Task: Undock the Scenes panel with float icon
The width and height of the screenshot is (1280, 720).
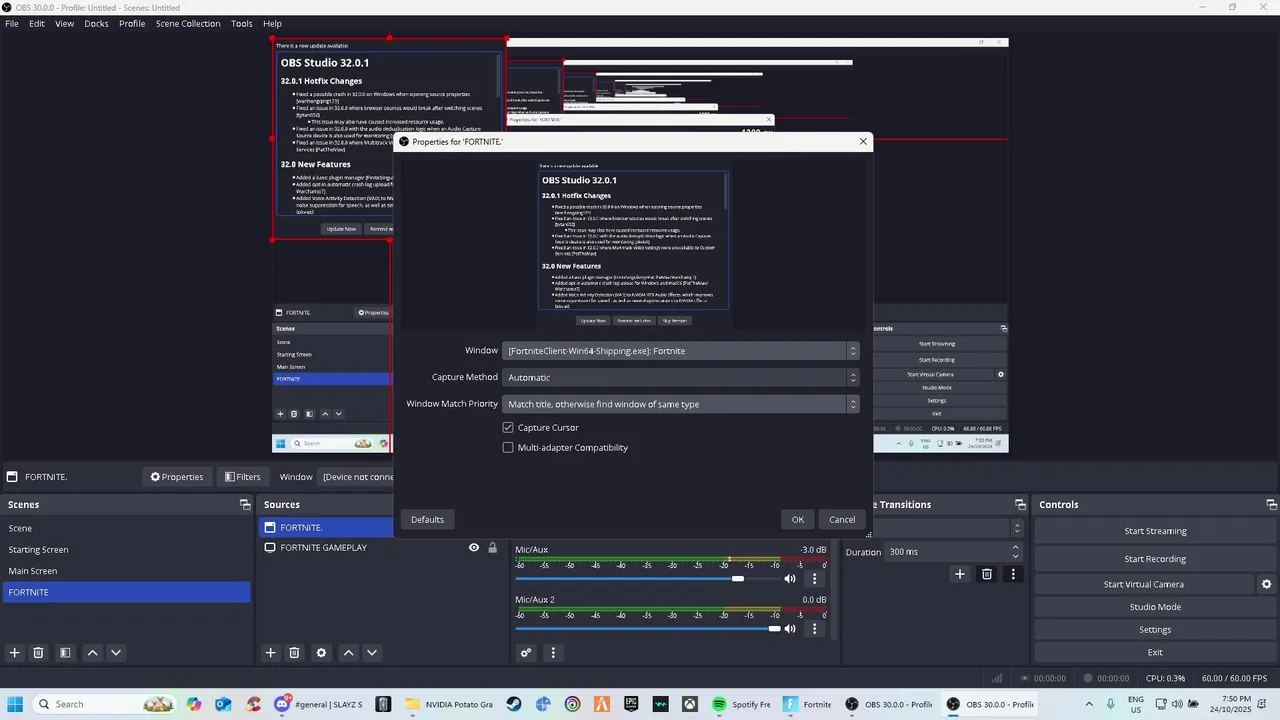Action: click(x=244, y=505)
